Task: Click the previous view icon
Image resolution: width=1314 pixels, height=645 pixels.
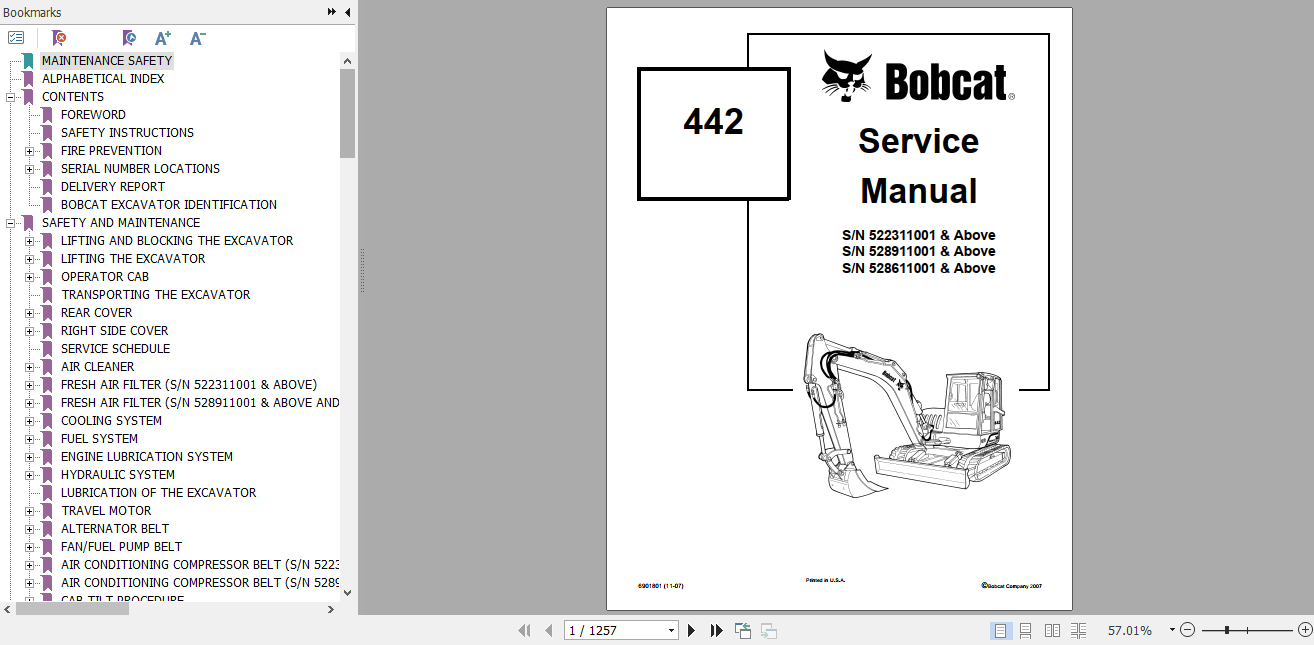Action: (x=743, y=630)
